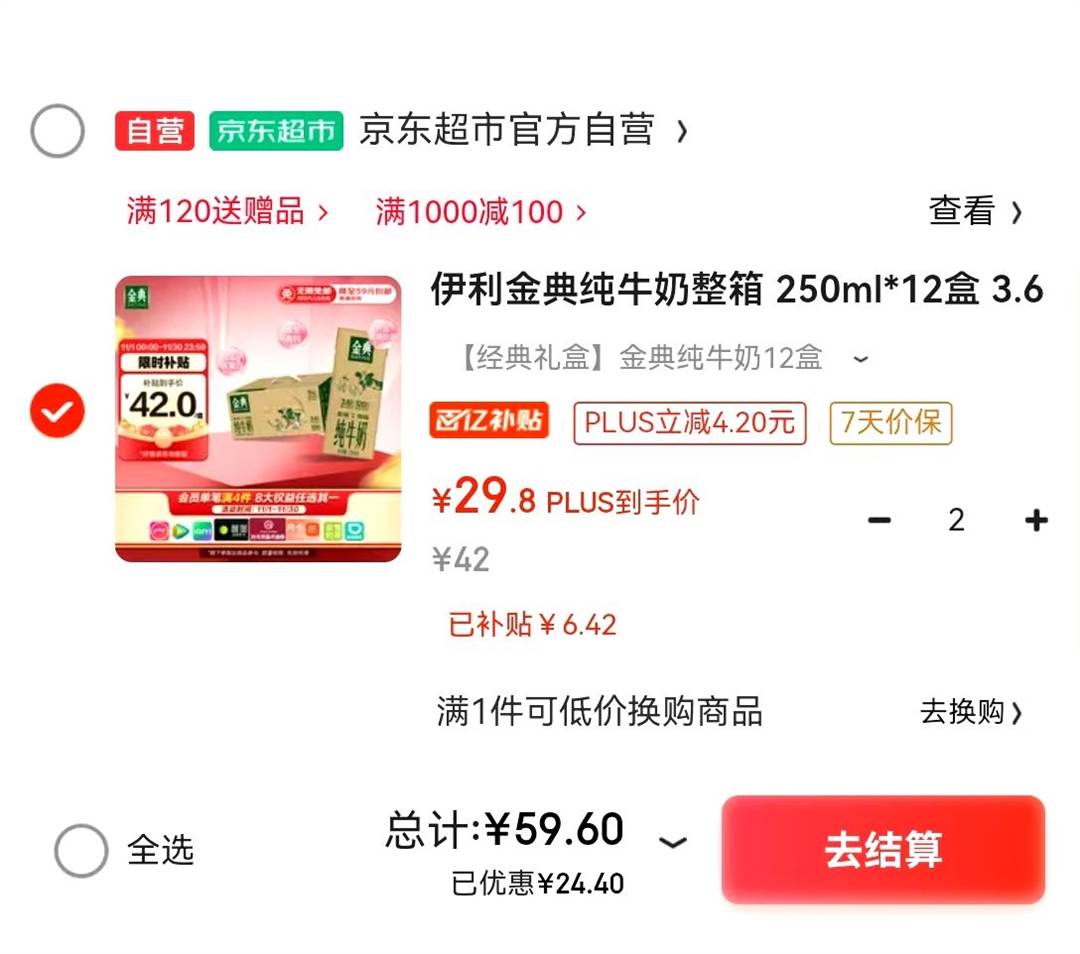The width and height of the screenshot is (1080, 954).
Task: Increase quantity with the plus icon
Action: pos(1036,520)
